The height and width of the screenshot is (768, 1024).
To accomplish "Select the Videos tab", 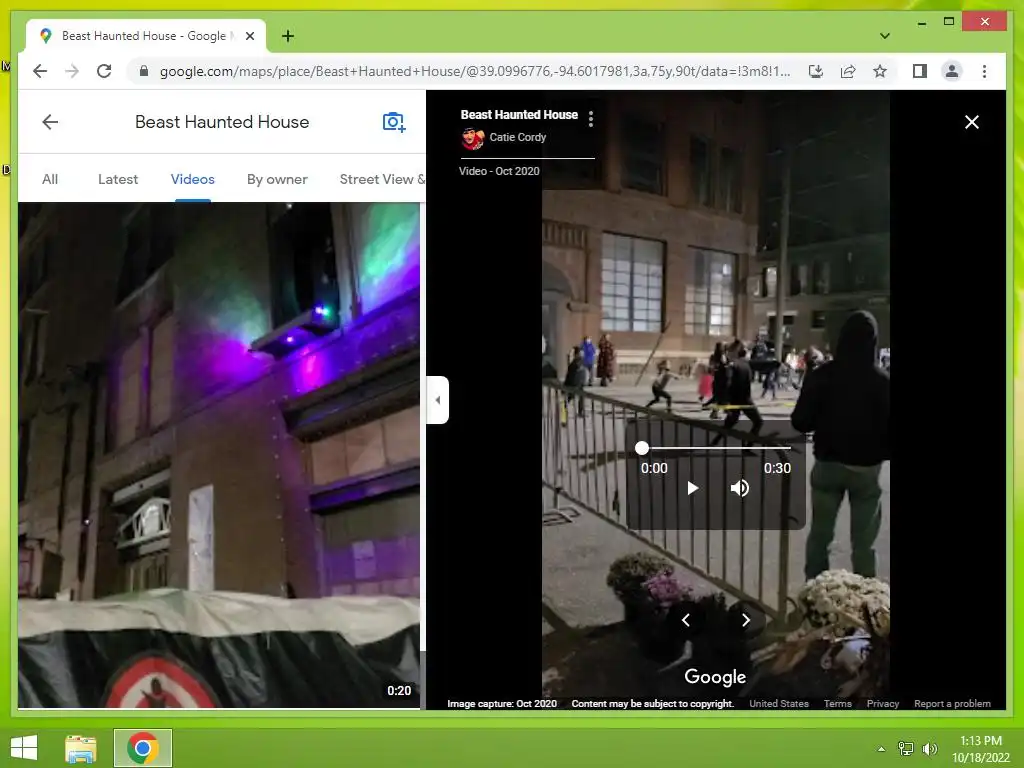I will (x=193, y=179).
